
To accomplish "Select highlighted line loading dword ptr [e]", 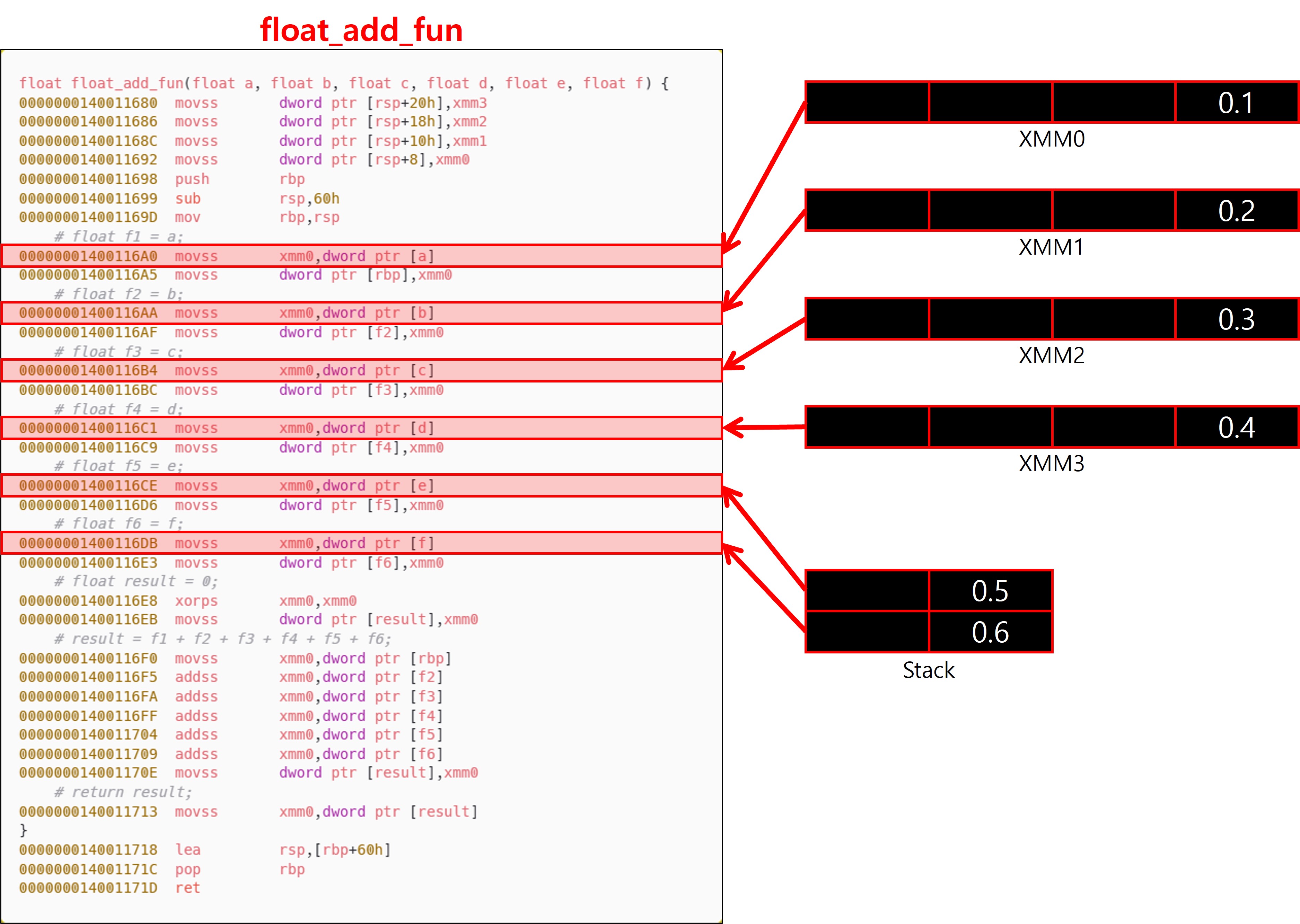I will [x=361, y=485].
